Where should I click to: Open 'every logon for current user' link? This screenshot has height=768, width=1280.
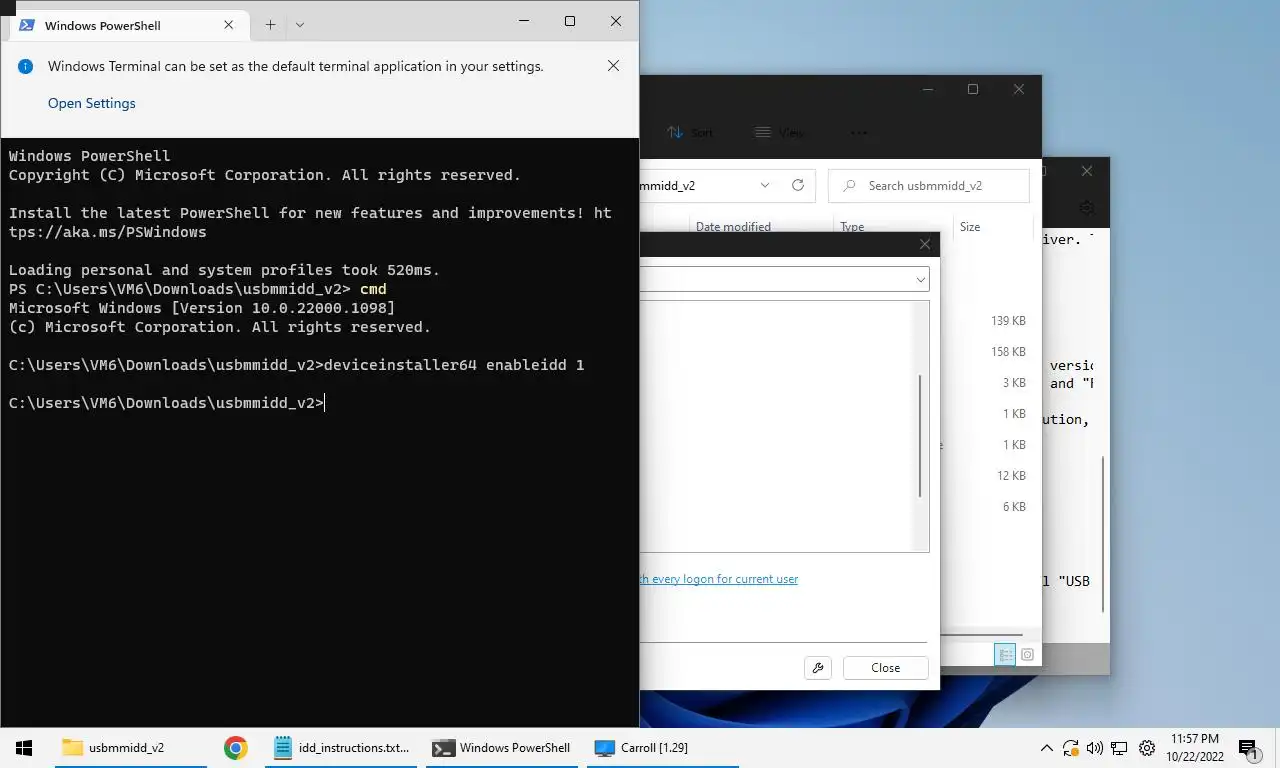(x=719, y=579)
